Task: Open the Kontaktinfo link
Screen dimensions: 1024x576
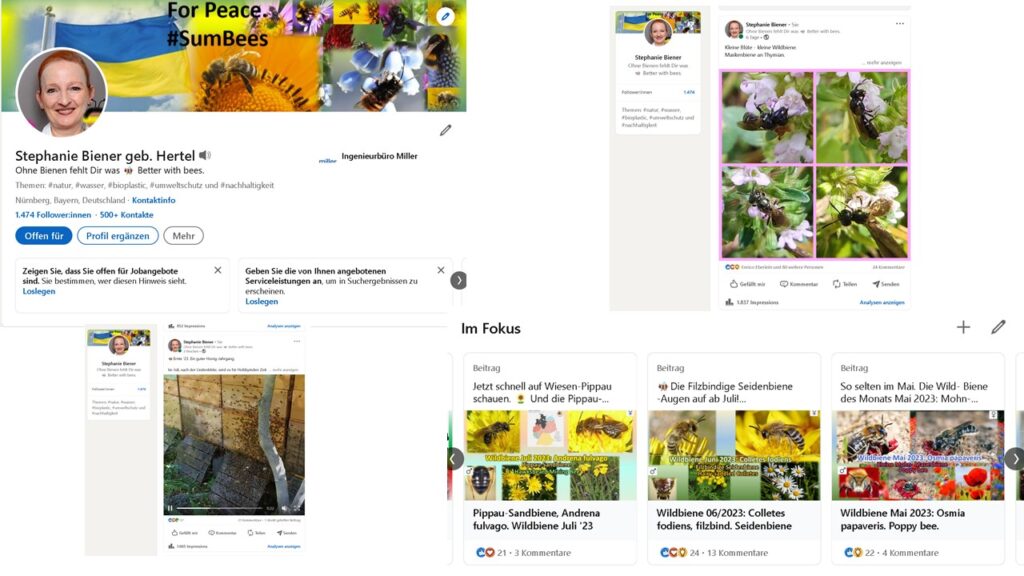Action: [x=153, y=200]
